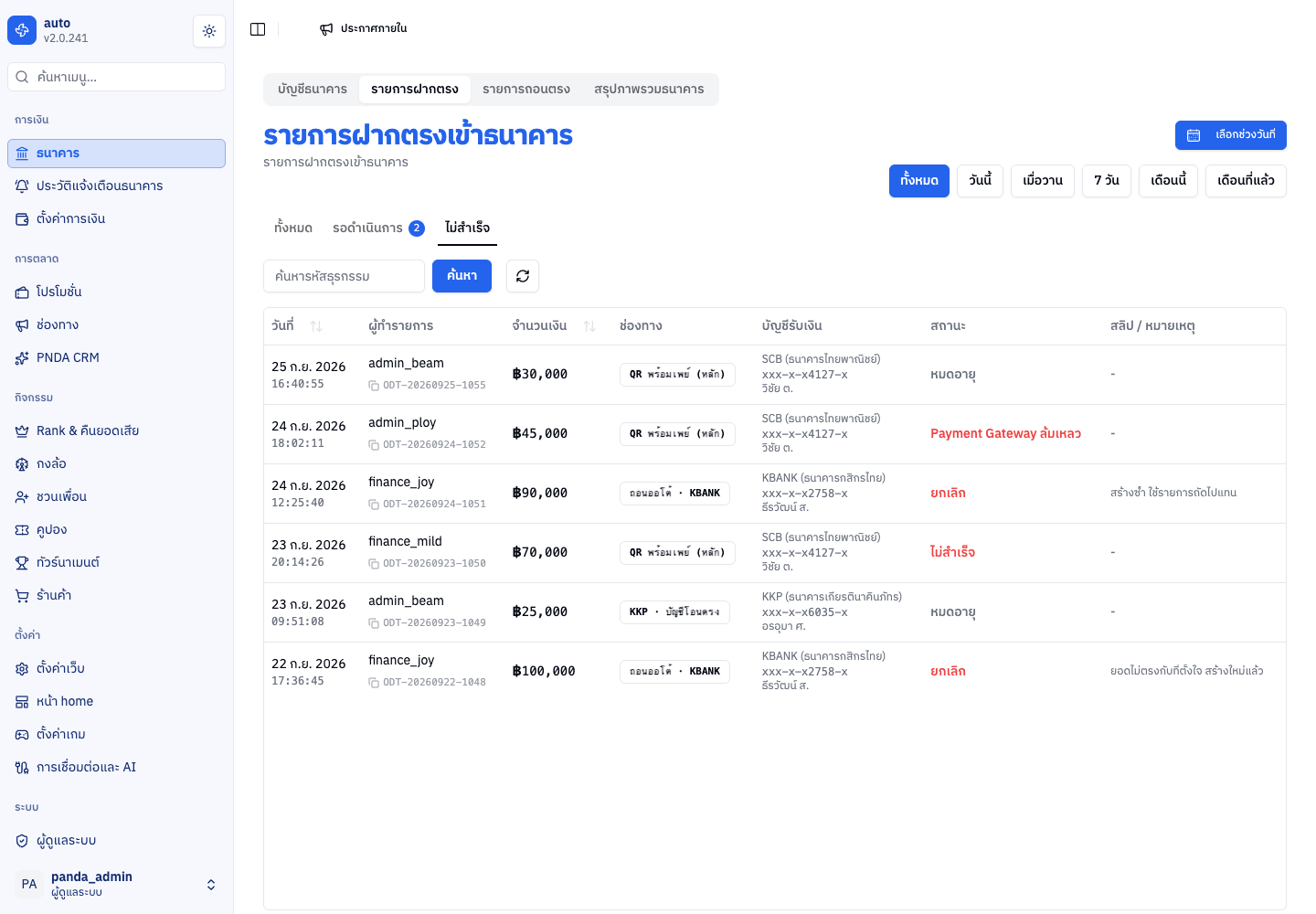Select the รอดำเนินการ status tab
This screenshot has width=1316, height=914.
(377, 228)
